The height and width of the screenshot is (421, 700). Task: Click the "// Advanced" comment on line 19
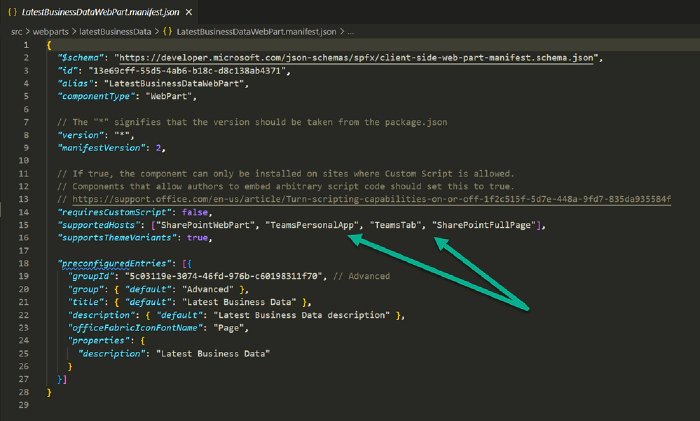pos(362,276)
